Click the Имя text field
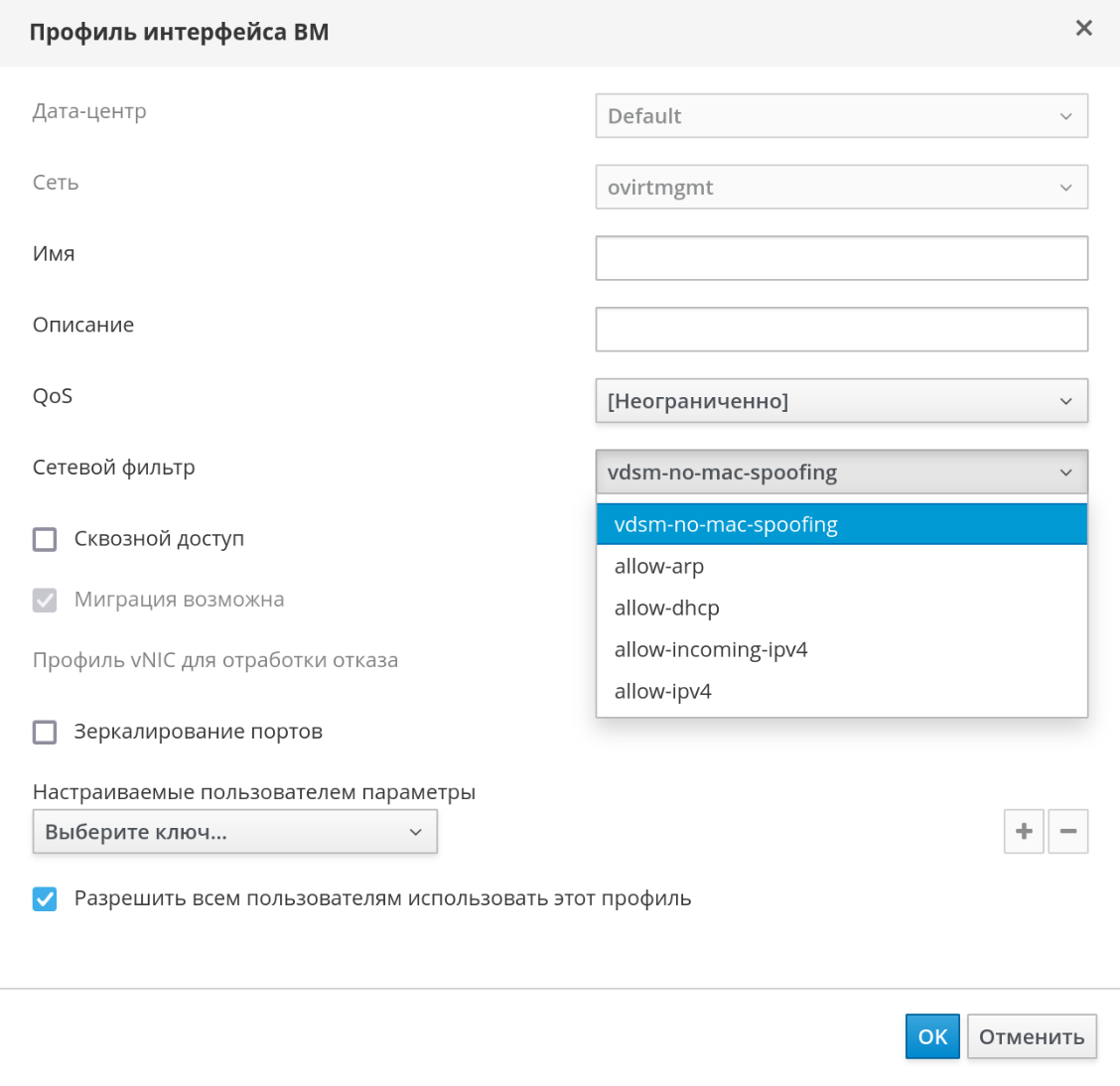The image size is (1120, 1086). 841,258
